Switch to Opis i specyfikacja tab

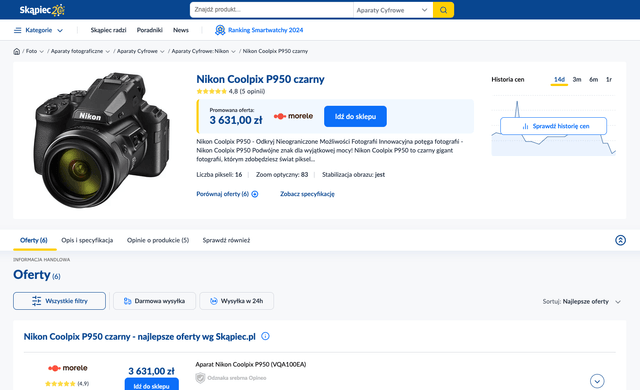[x=87, y=240]
